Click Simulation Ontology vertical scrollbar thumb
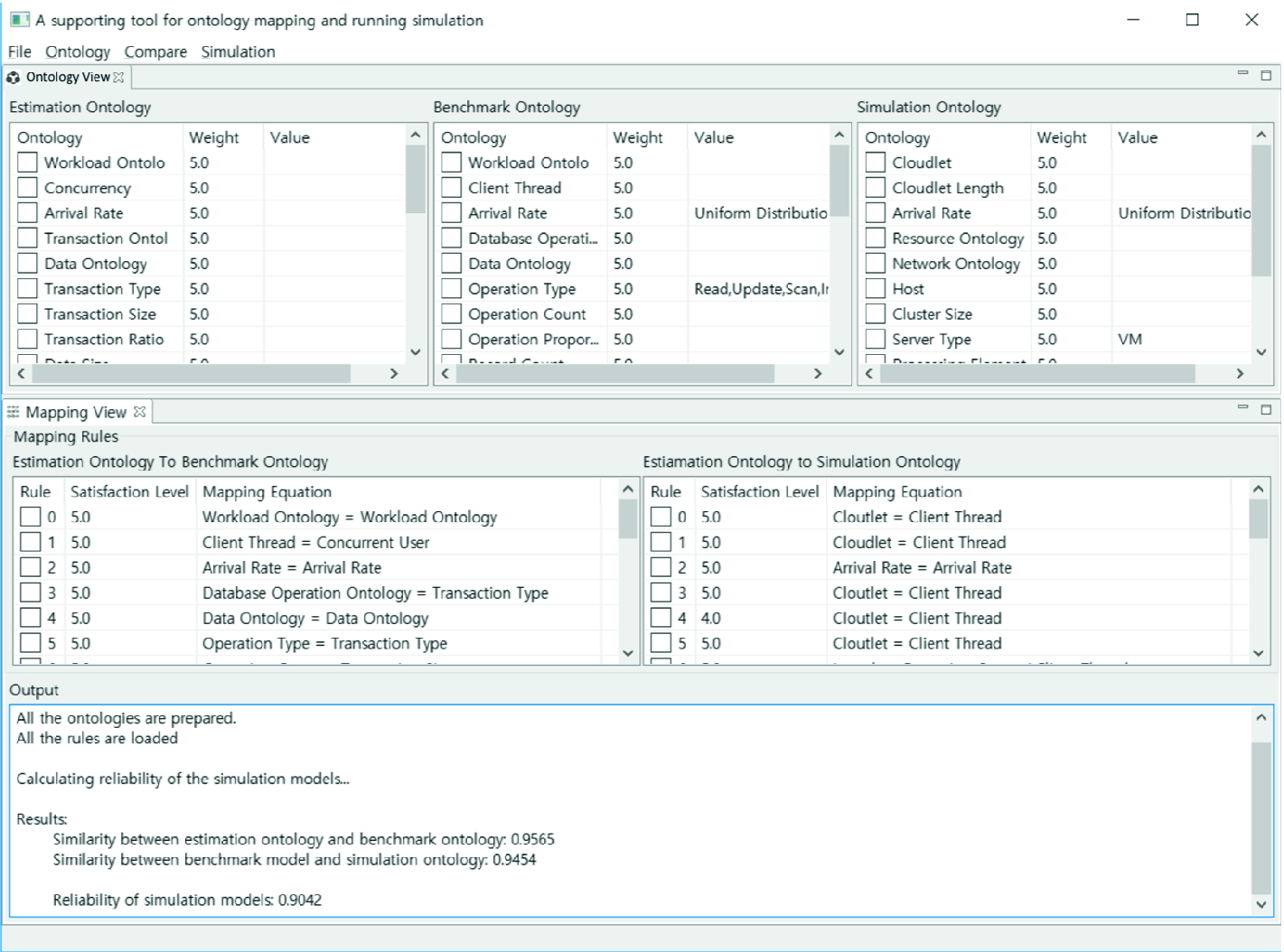 1261,210
